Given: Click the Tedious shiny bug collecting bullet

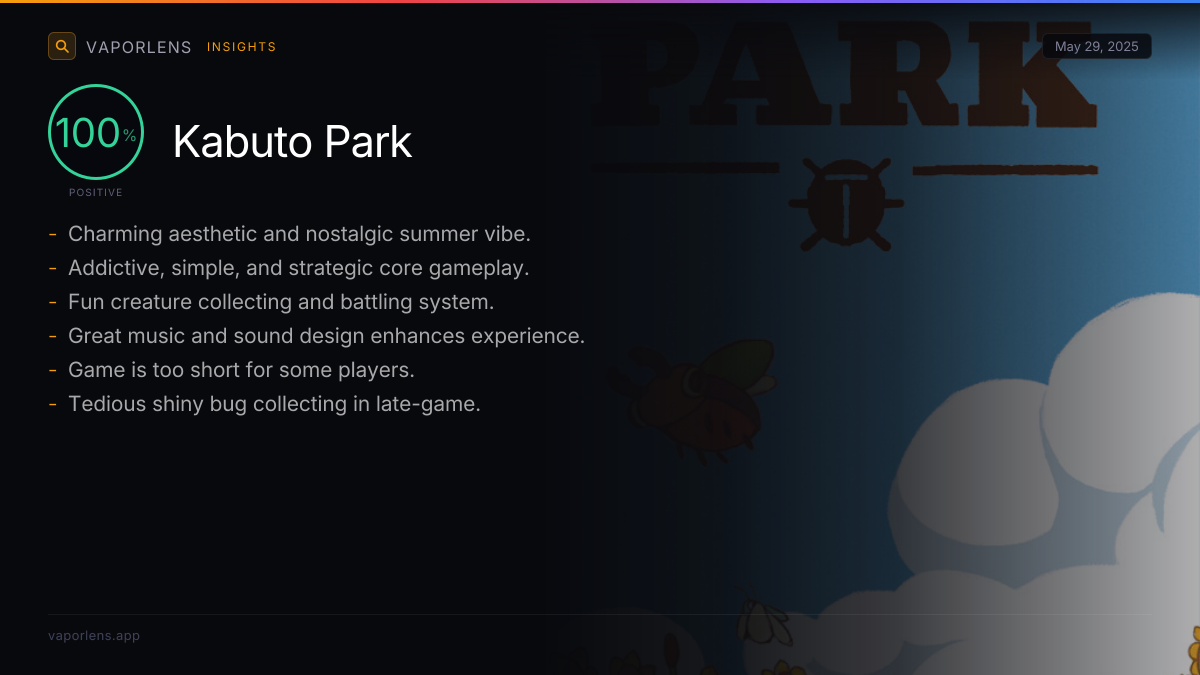Looking at the screenshot, I should click(x=274, y=404).
